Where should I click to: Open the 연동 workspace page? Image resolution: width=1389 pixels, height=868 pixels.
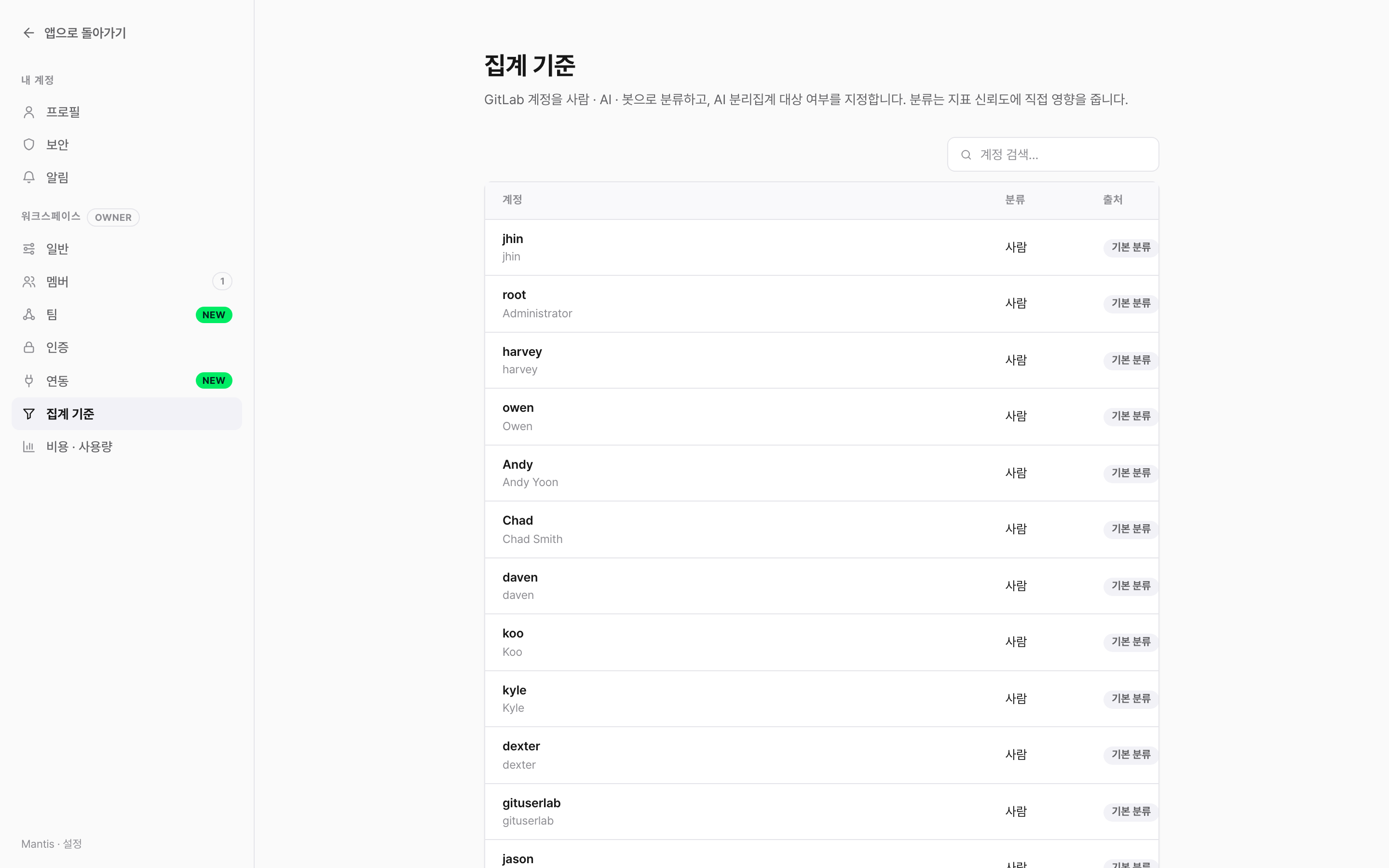(x=127, y=380)
